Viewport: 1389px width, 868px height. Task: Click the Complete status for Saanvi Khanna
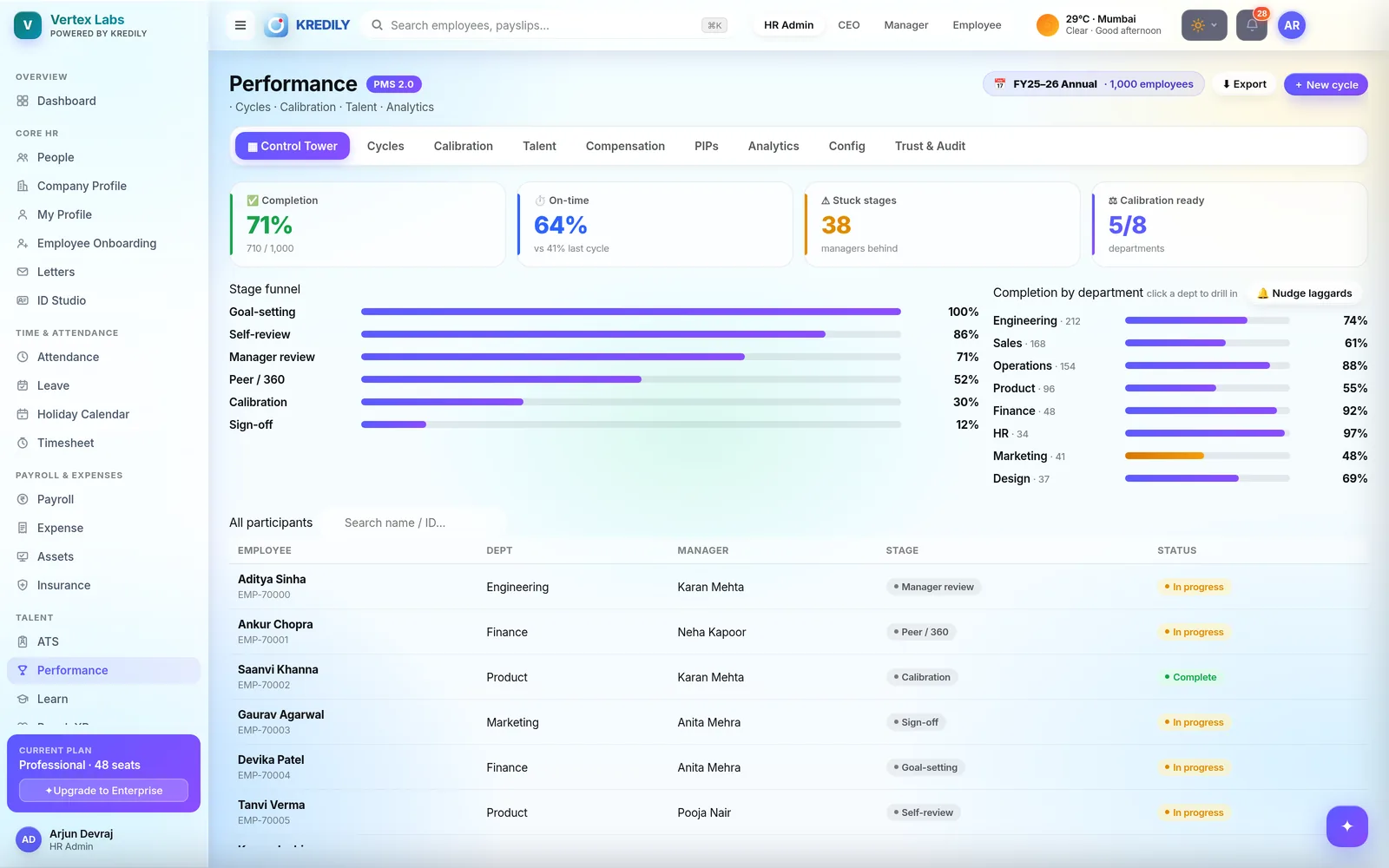1190,677
